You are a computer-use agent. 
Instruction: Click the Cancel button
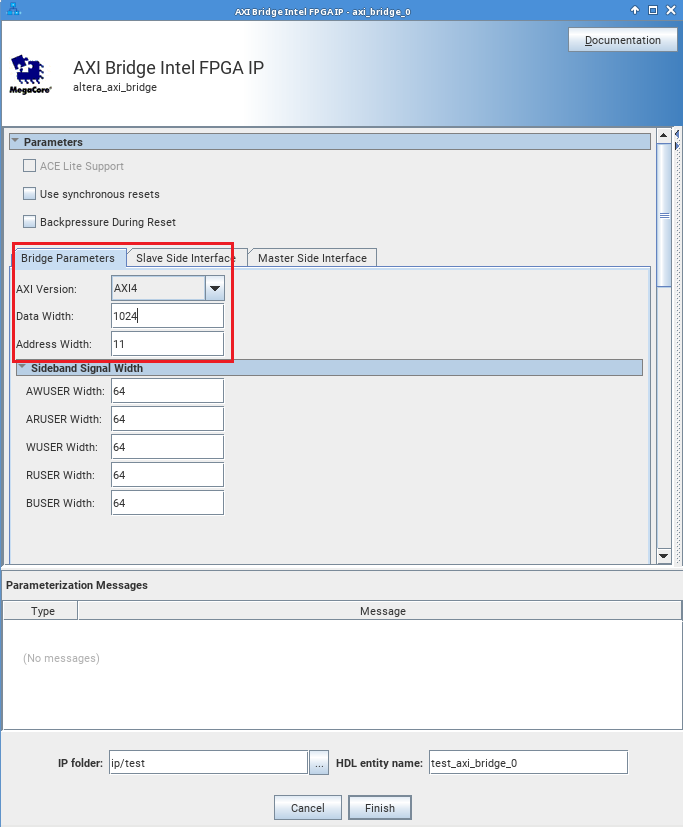tap(307, 807)
